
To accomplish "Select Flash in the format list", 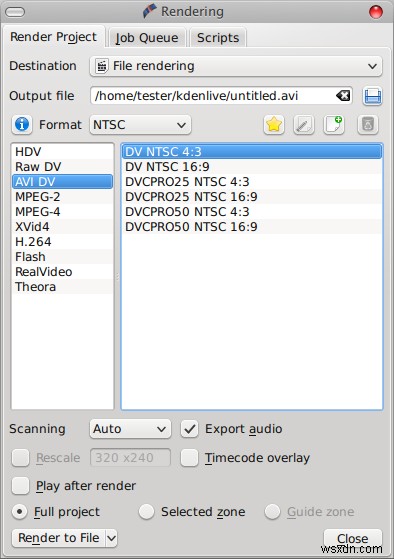I will tap(62, 257).
